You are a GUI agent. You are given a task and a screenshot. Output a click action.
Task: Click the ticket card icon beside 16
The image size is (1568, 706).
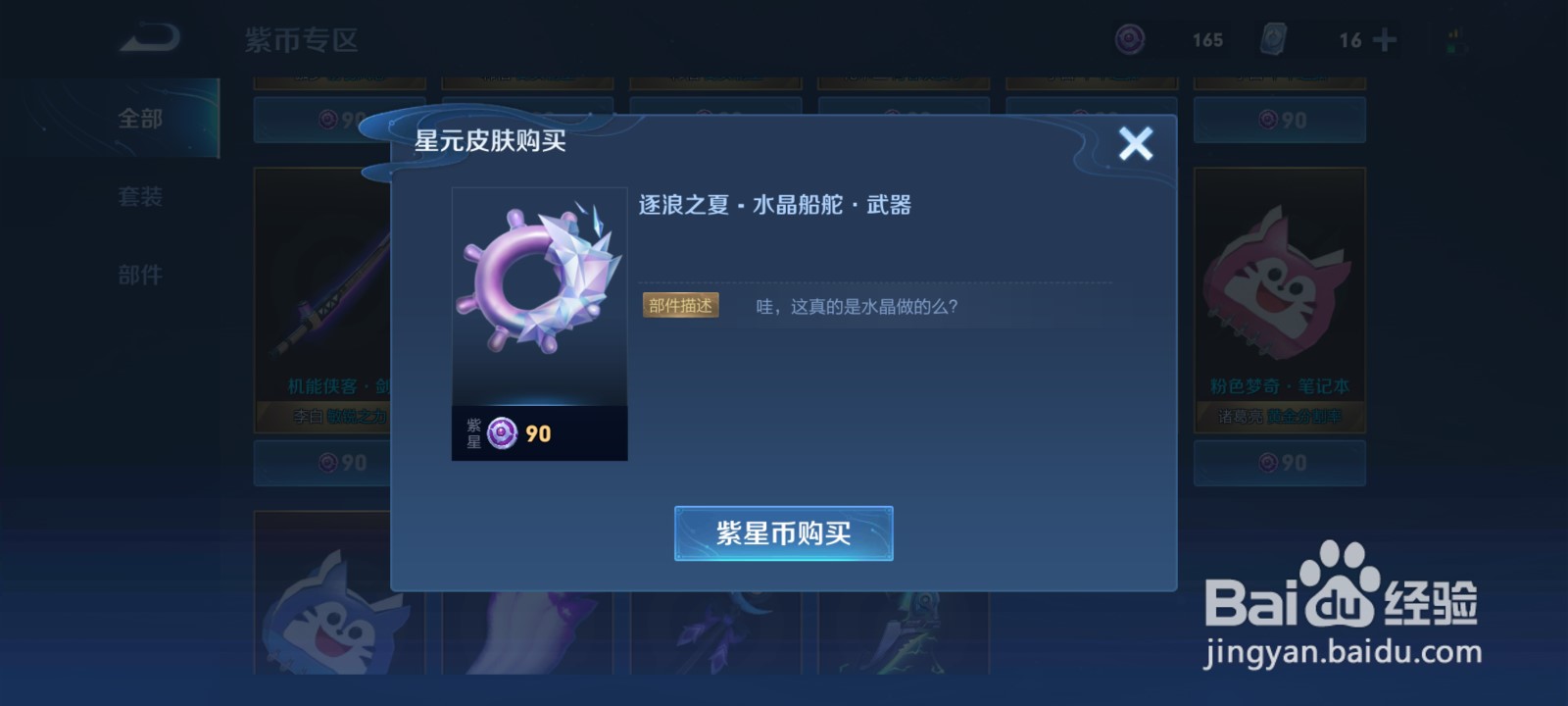point(1273,39)
